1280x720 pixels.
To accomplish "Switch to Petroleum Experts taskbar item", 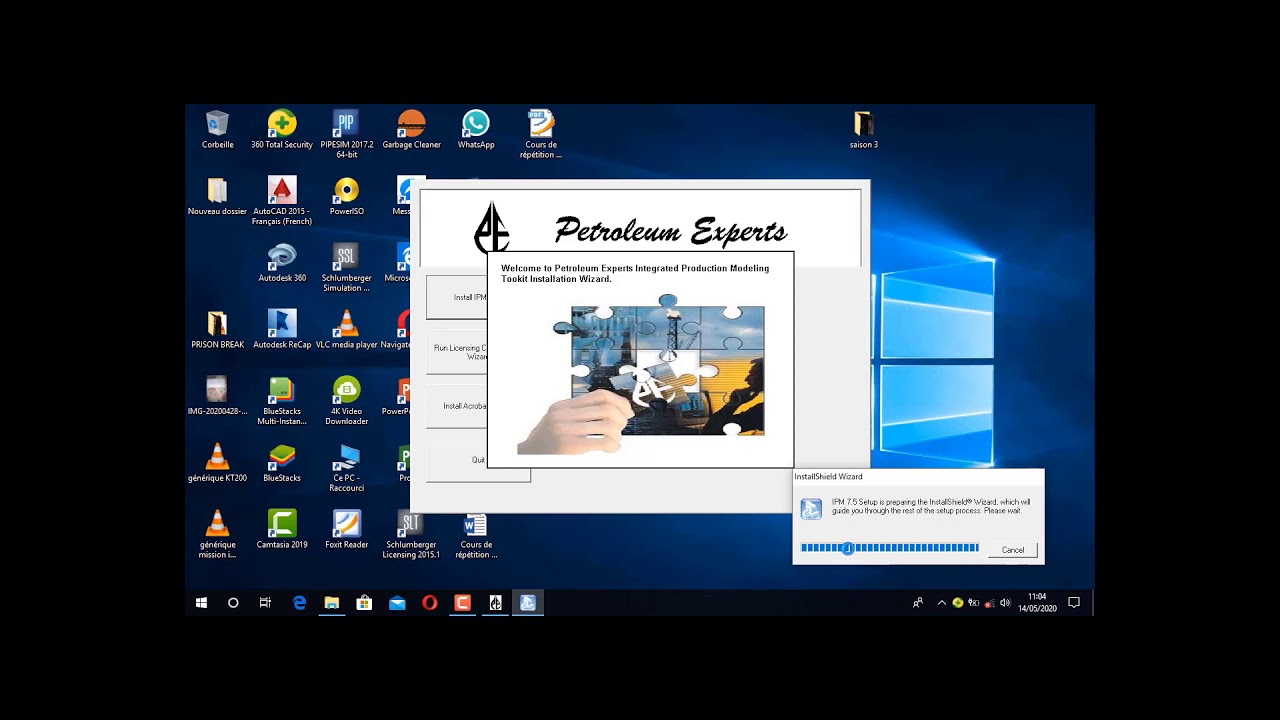I will point(495,603).
